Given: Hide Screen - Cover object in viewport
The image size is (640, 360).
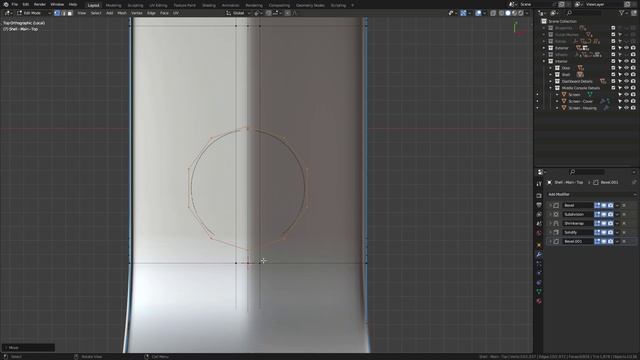Looking at the screenshot, I should [x=627, y=101].
